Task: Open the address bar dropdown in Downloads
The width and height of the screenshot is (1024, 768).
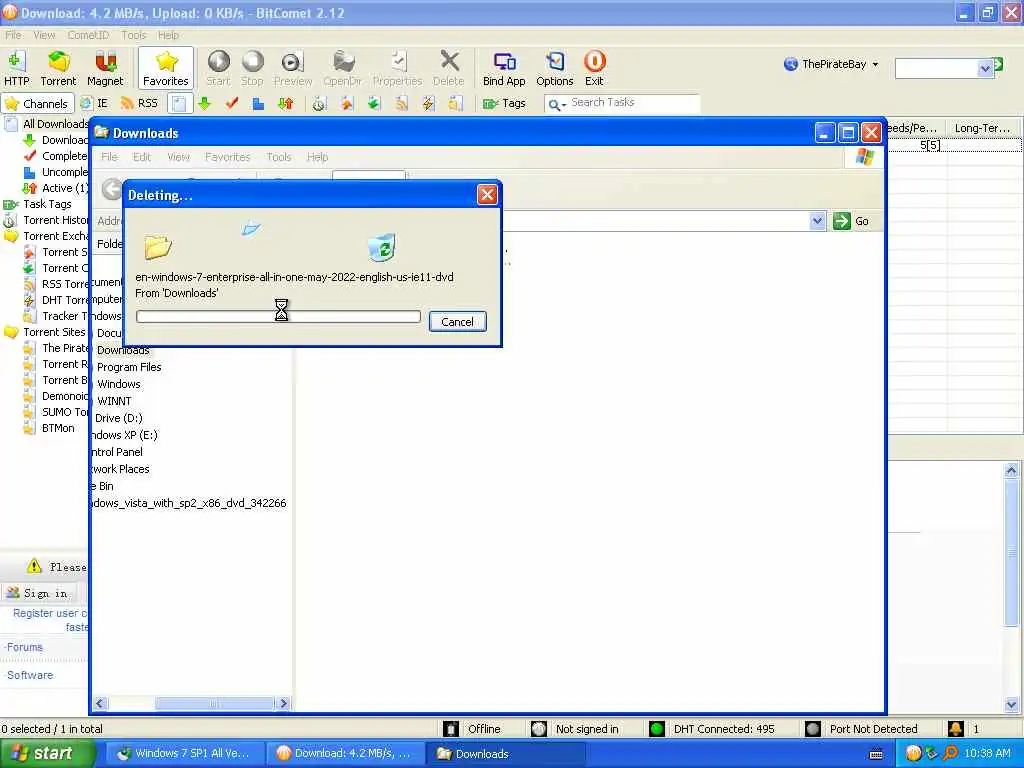Action: coord(817,221)
